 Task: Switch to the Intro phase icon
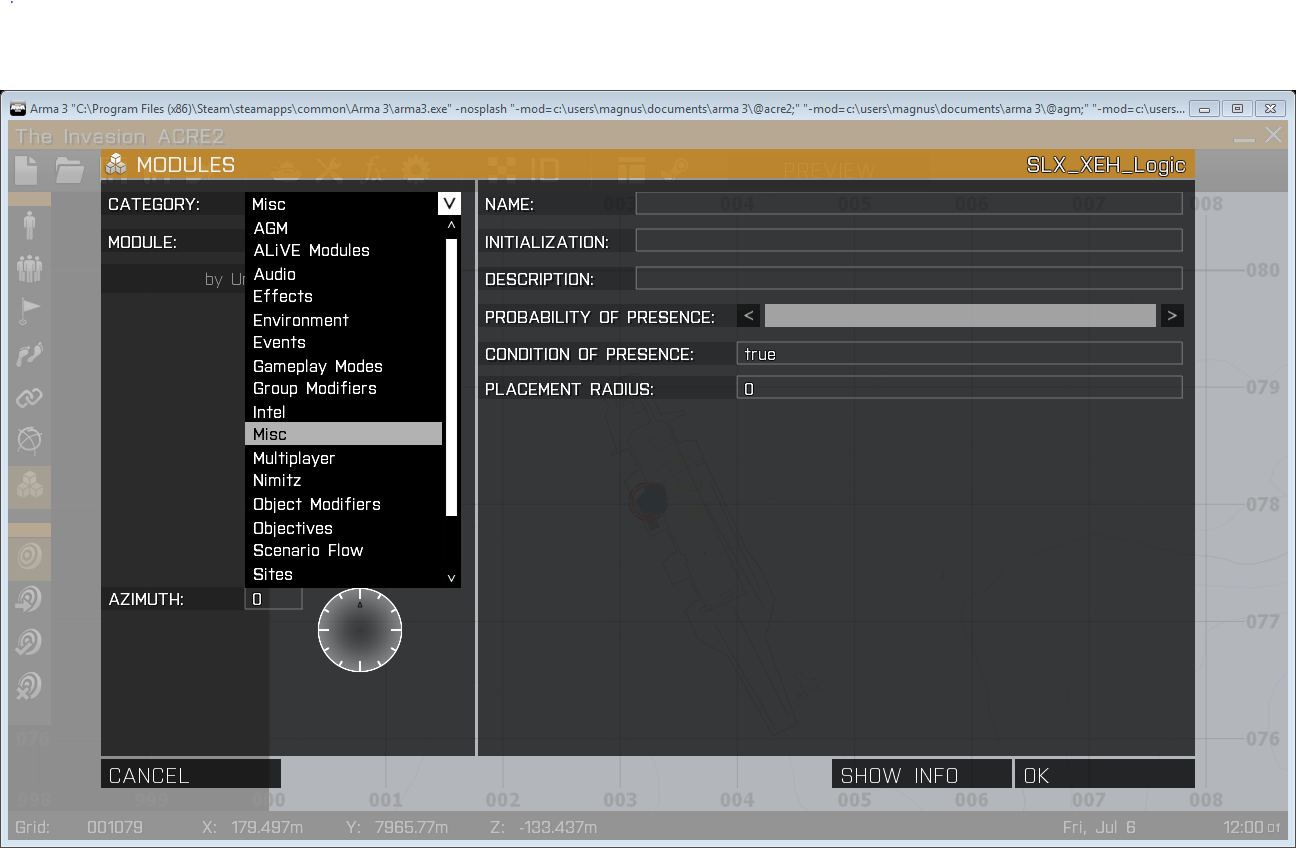click(30, 600)
